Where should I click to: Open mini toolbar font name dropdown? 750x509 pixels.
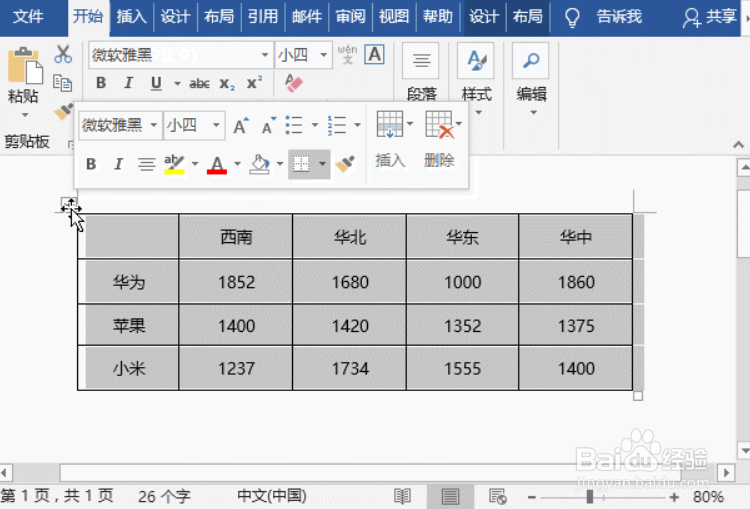pyautogui.click(x=154, y=125)
